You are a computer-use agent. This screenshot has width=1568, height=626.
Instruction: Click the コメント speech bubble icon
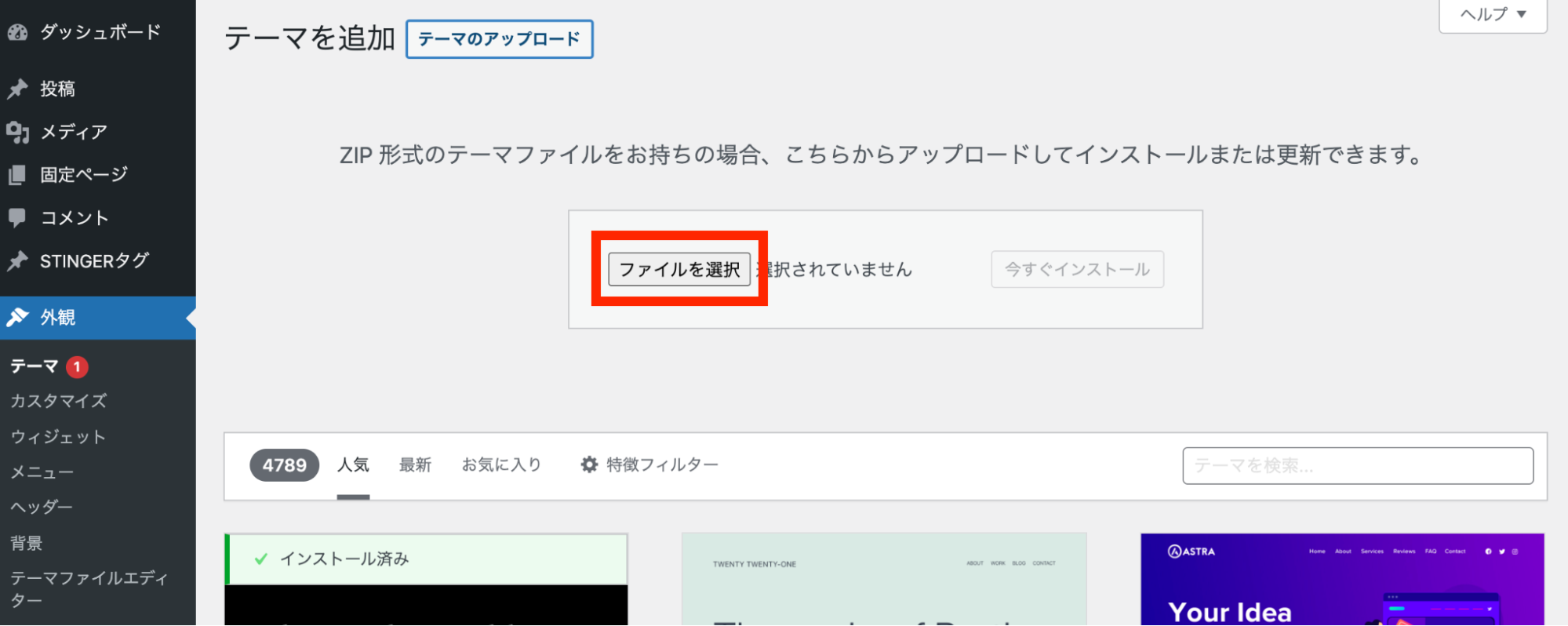tap(17, 218)
